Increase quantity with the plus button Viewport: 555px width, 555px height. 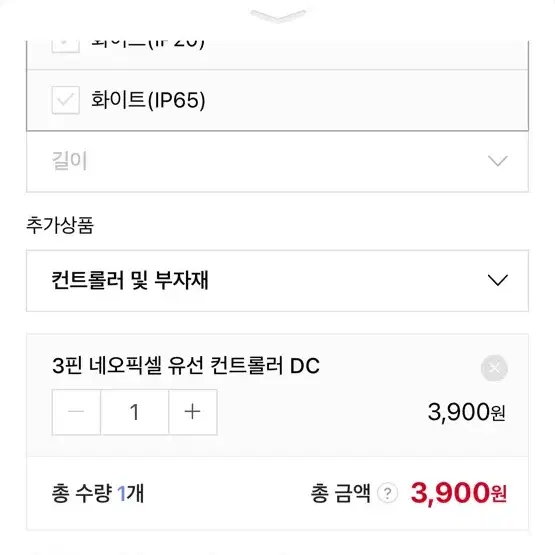193,412
